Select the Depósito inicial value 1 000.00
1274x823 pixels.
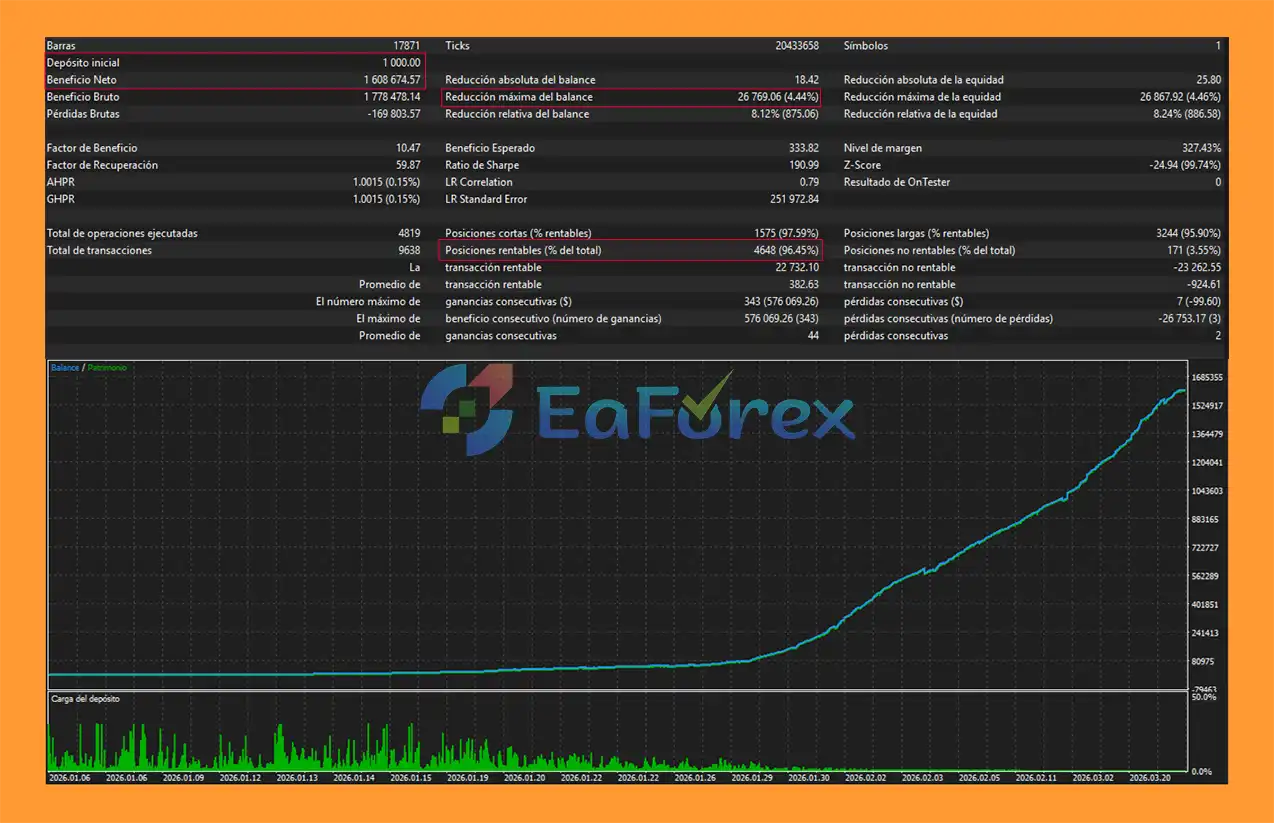coord(401,63)
